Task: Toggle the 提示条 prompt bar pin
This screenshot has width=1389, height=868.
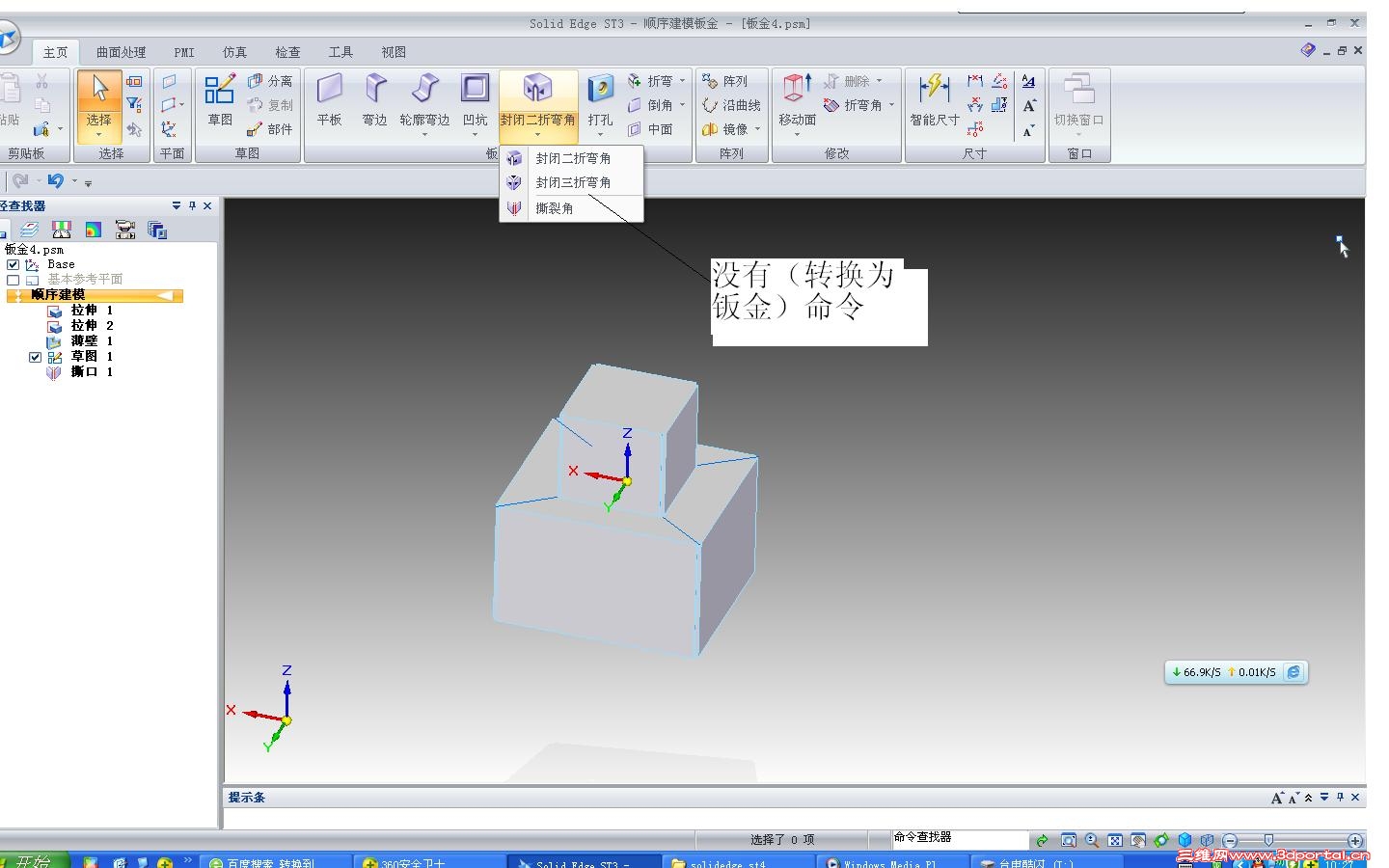Action: 1340,798
